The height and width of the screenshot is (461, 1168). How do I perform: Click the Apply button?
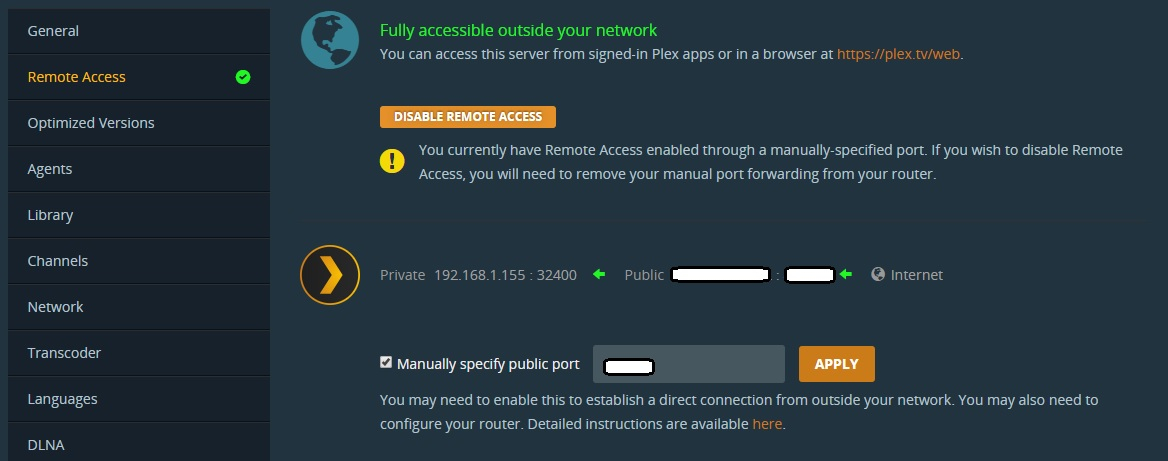click(837, 364)
